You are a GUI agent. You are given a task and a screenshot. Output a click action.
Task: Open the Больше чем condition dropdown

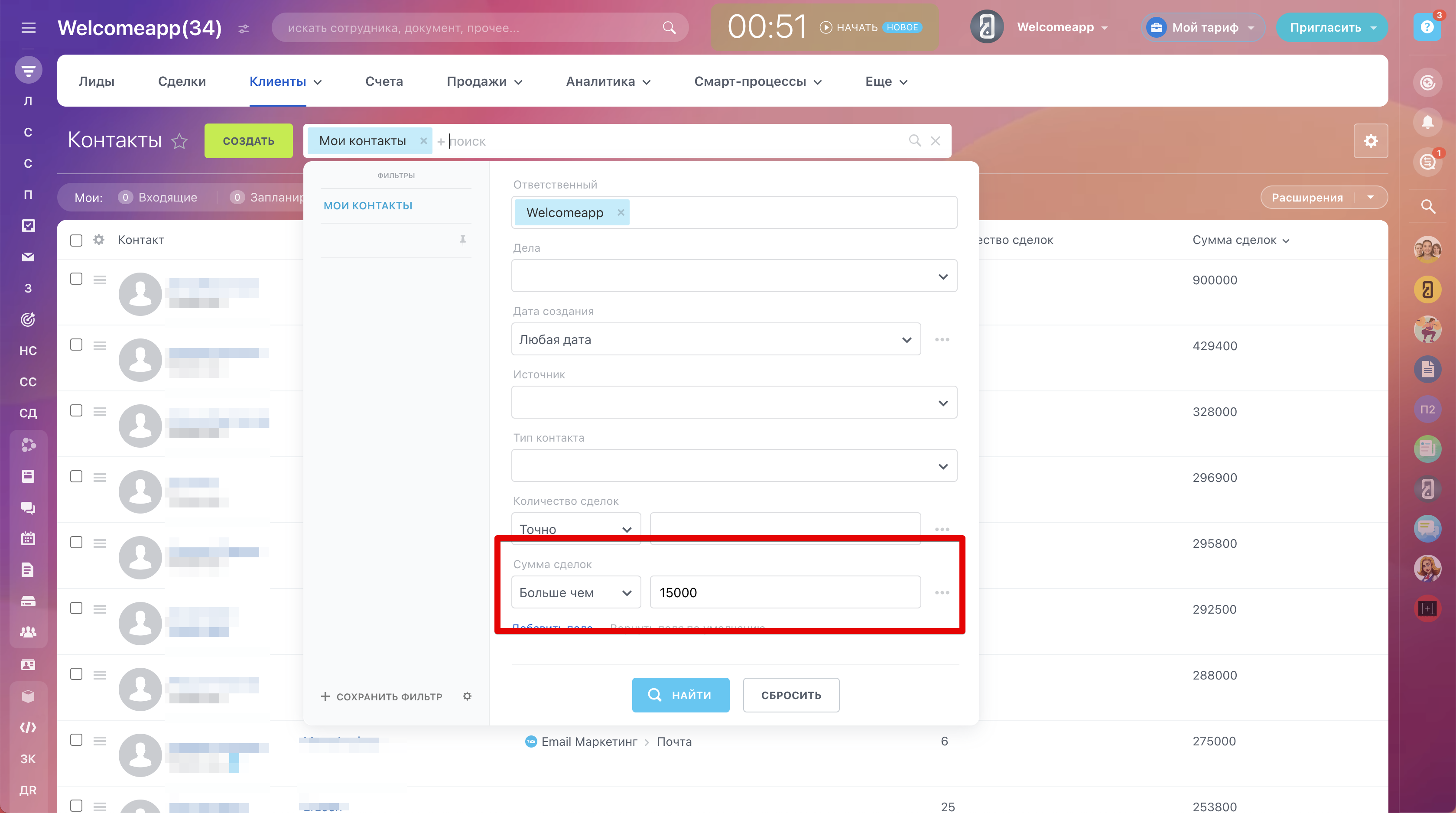coord(575,592)
